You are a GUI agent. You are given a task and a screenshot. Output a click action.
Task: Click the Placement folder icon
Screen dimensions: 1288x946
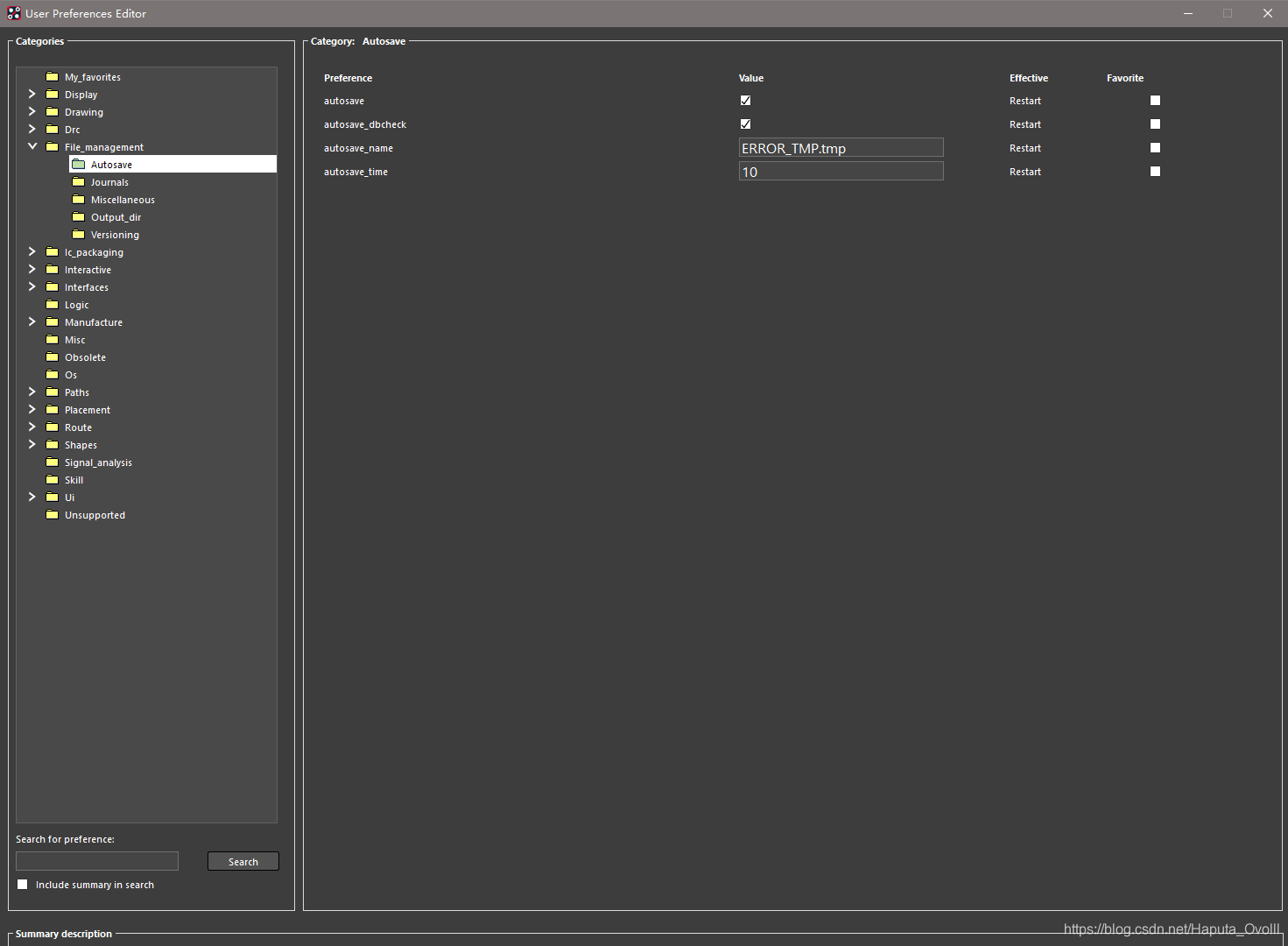point(52,410)
